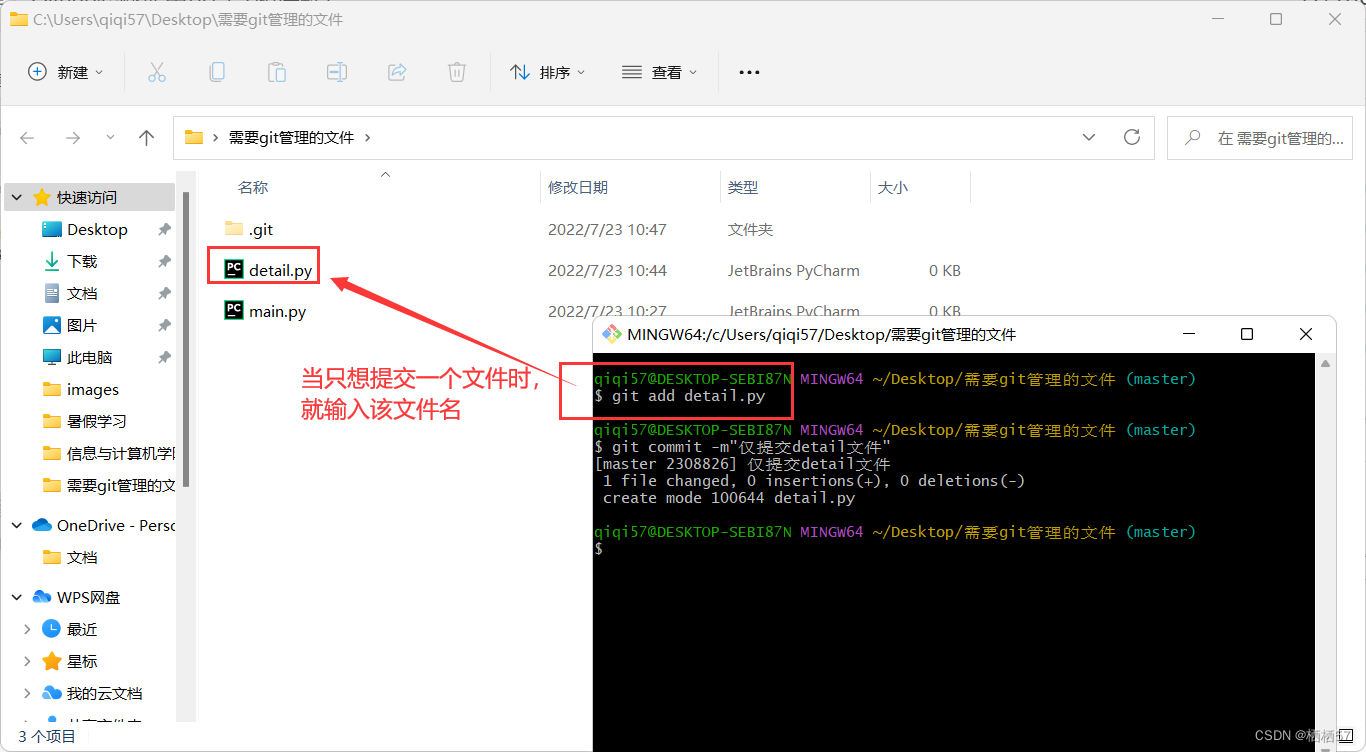Click the 星标 star icon

coord(52,661)
